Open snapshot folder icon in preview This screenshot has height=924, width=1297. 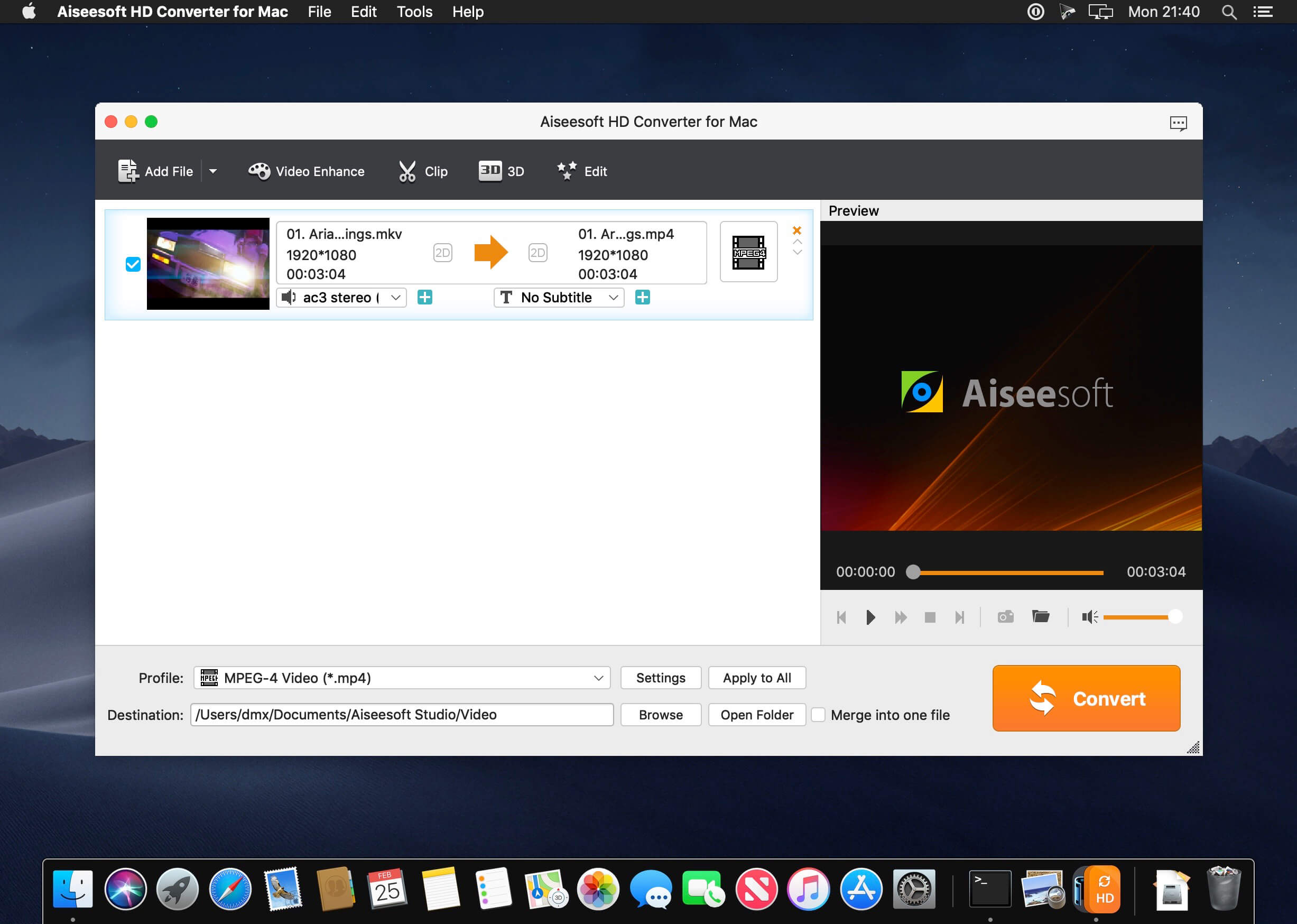[1041, 617]
